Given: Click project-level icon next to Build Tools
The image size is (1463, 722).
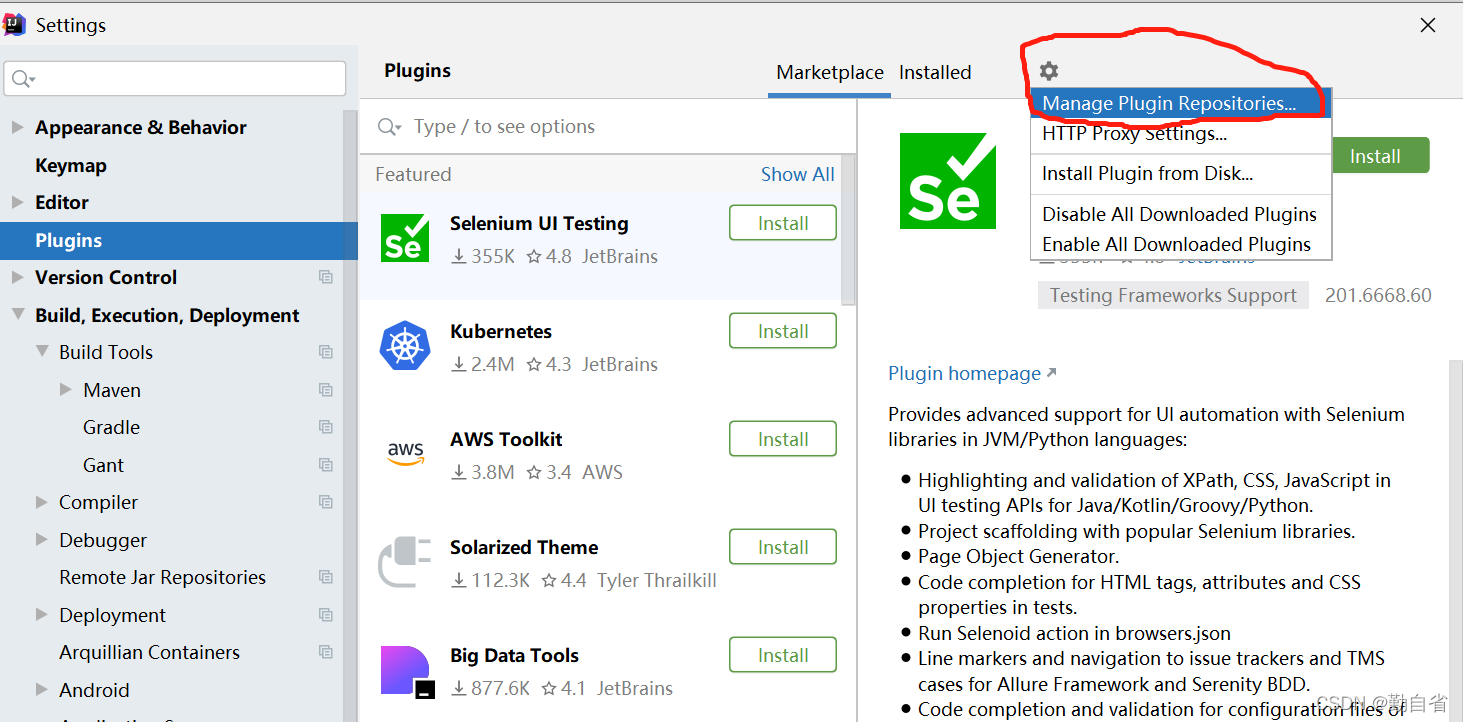Looking at the screenshot, I should coord(326,352).
